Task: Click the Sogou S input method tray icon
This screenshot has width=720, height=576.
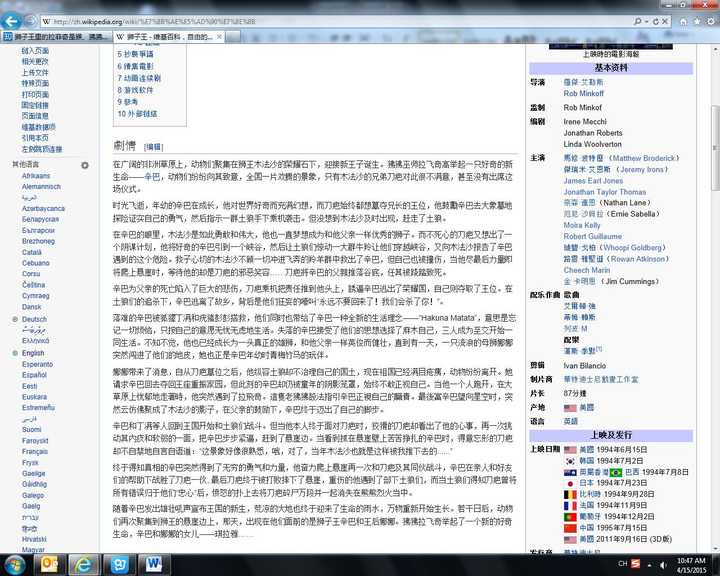Action: [x=636, y=564]
